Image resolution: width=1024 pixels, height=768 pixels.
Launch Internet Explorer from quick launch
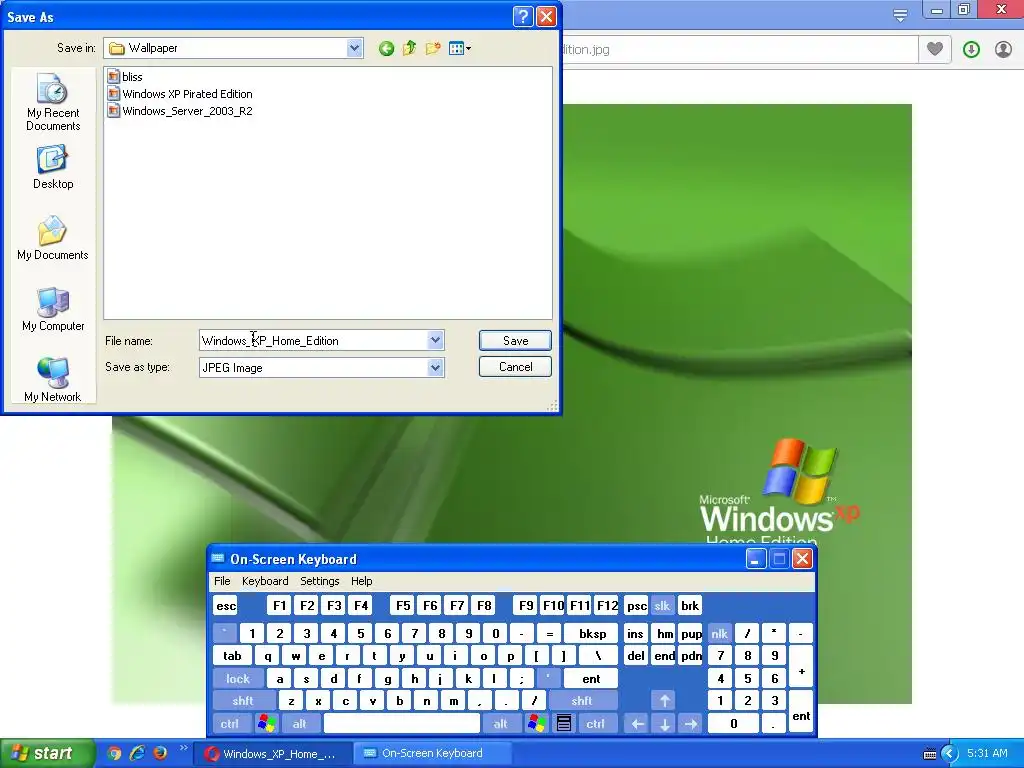click(137, 753)
